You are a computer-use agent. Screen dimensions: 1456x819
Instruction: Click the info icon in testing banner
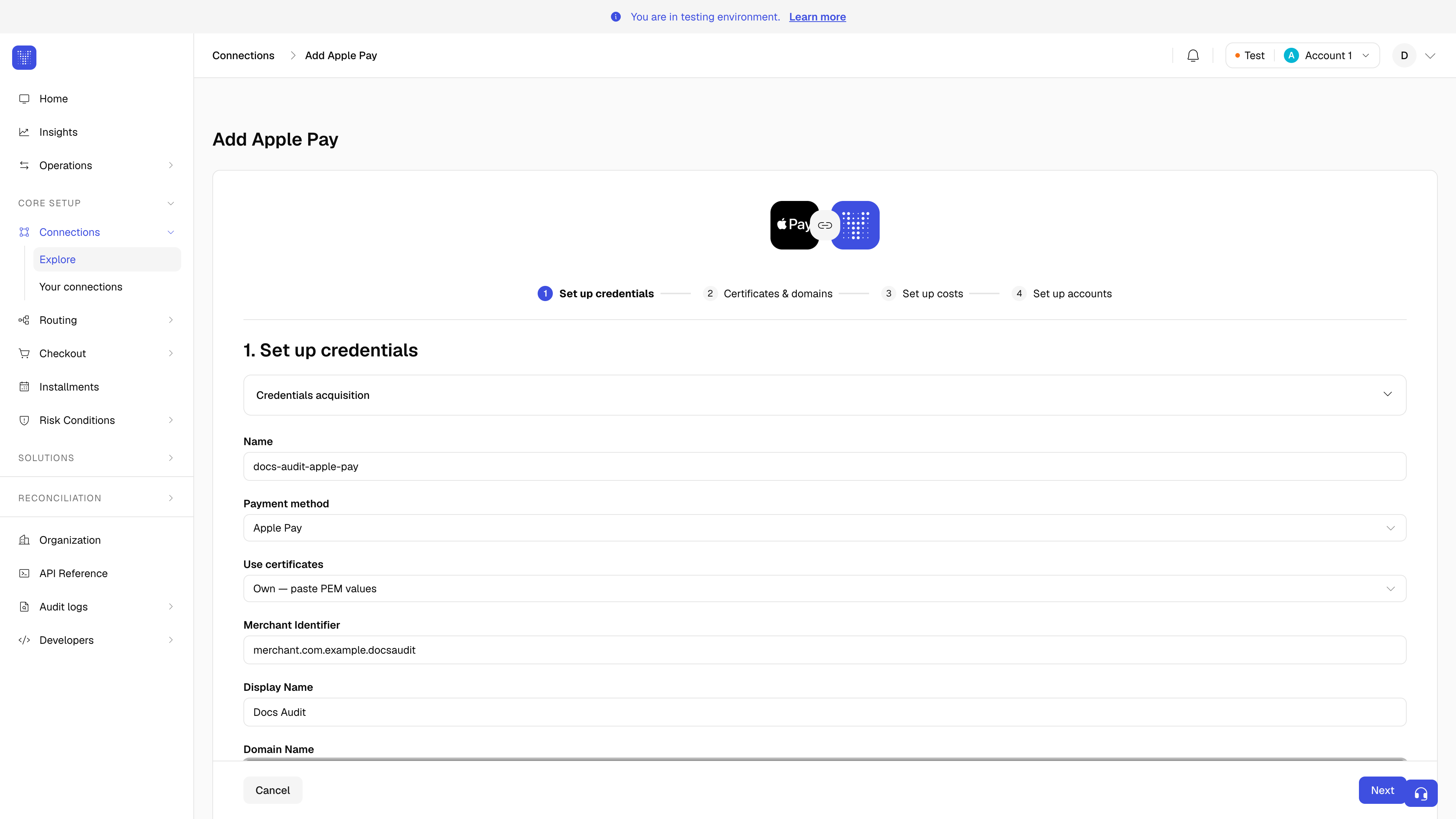point(616,17)
